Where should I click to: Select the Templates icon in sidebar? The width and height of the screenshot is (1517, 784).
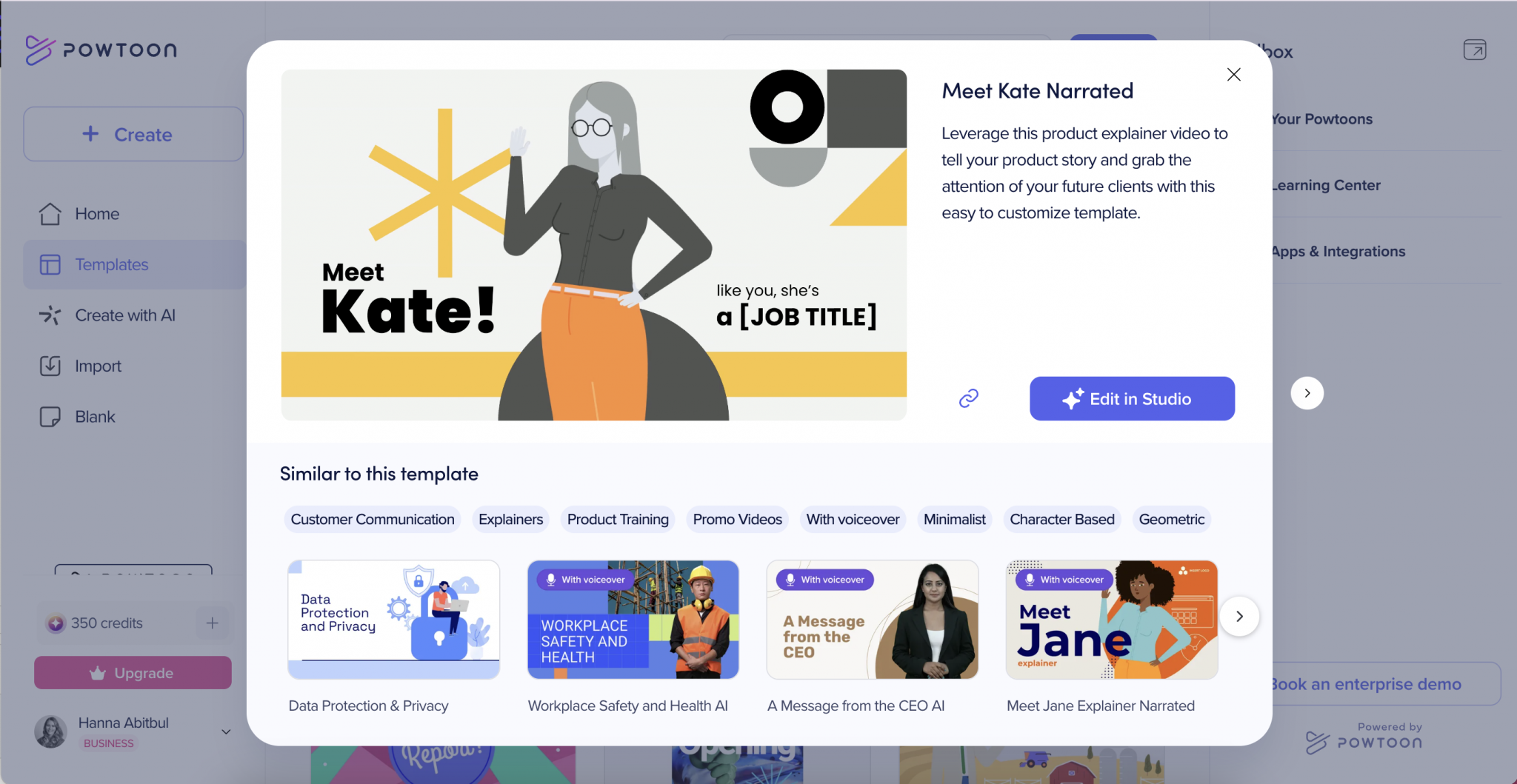(x=49, y=264)
